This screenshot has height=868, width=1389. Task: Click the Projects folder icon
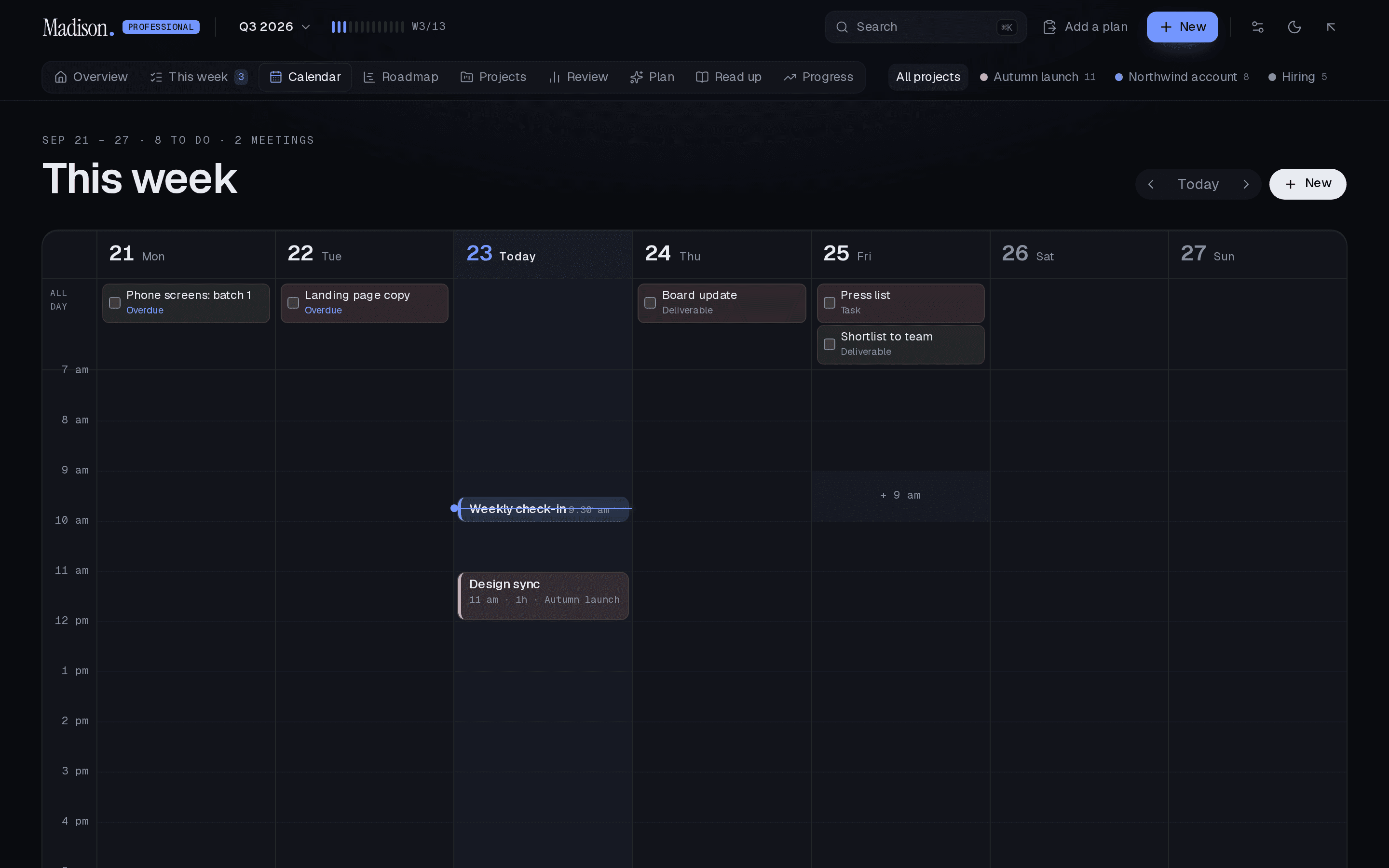pos(467,77)
